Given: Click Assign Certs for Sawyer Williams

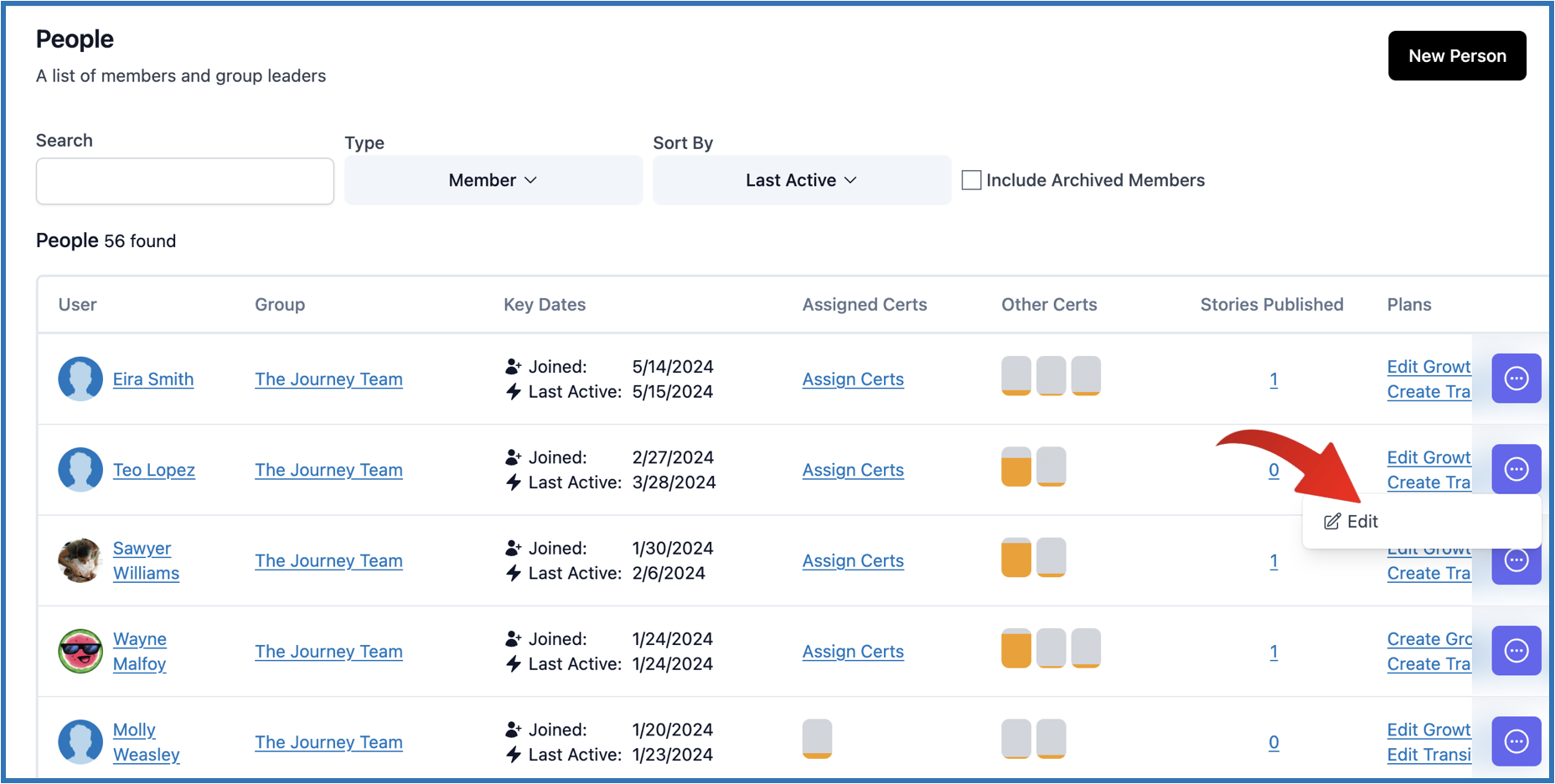Looking at the screenshot, I should pyautogui.click(x=852, y=560).
